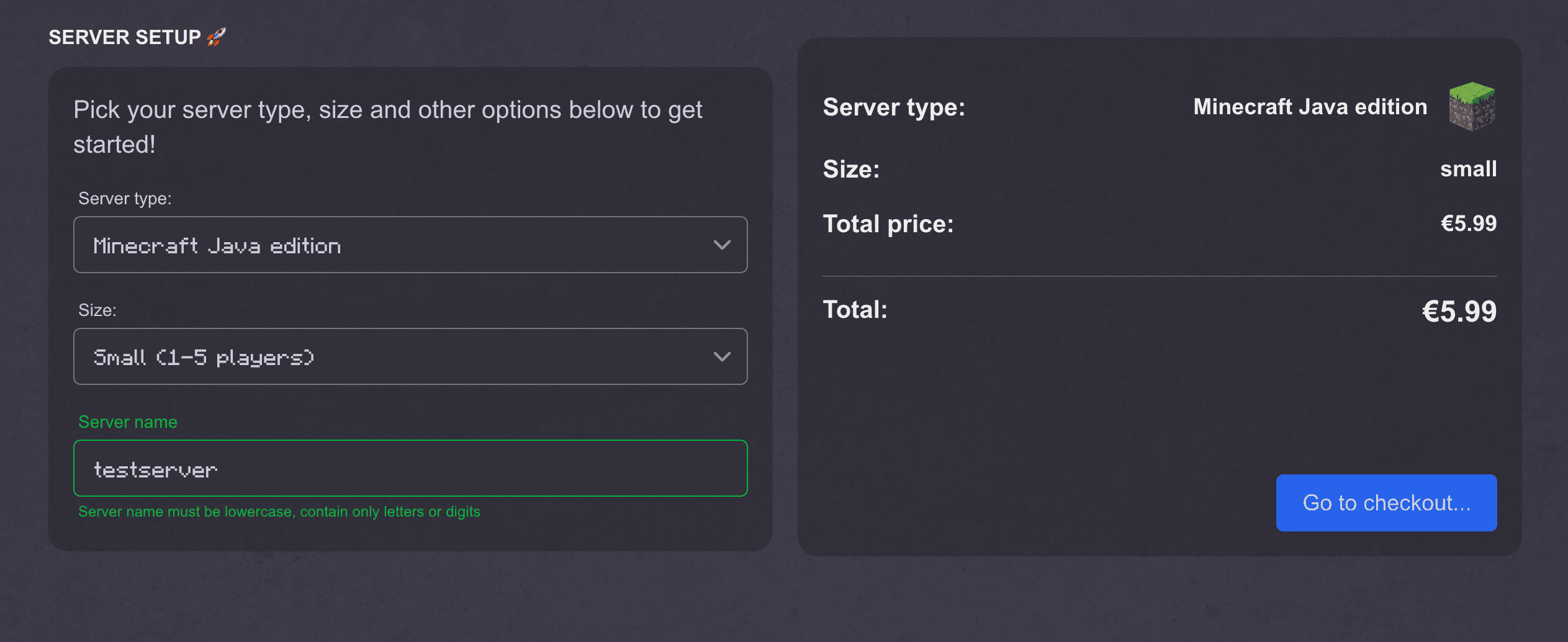
Task: Click the server name lowercase validation hint
Action: pyautogui.click(x=279, y=512)
